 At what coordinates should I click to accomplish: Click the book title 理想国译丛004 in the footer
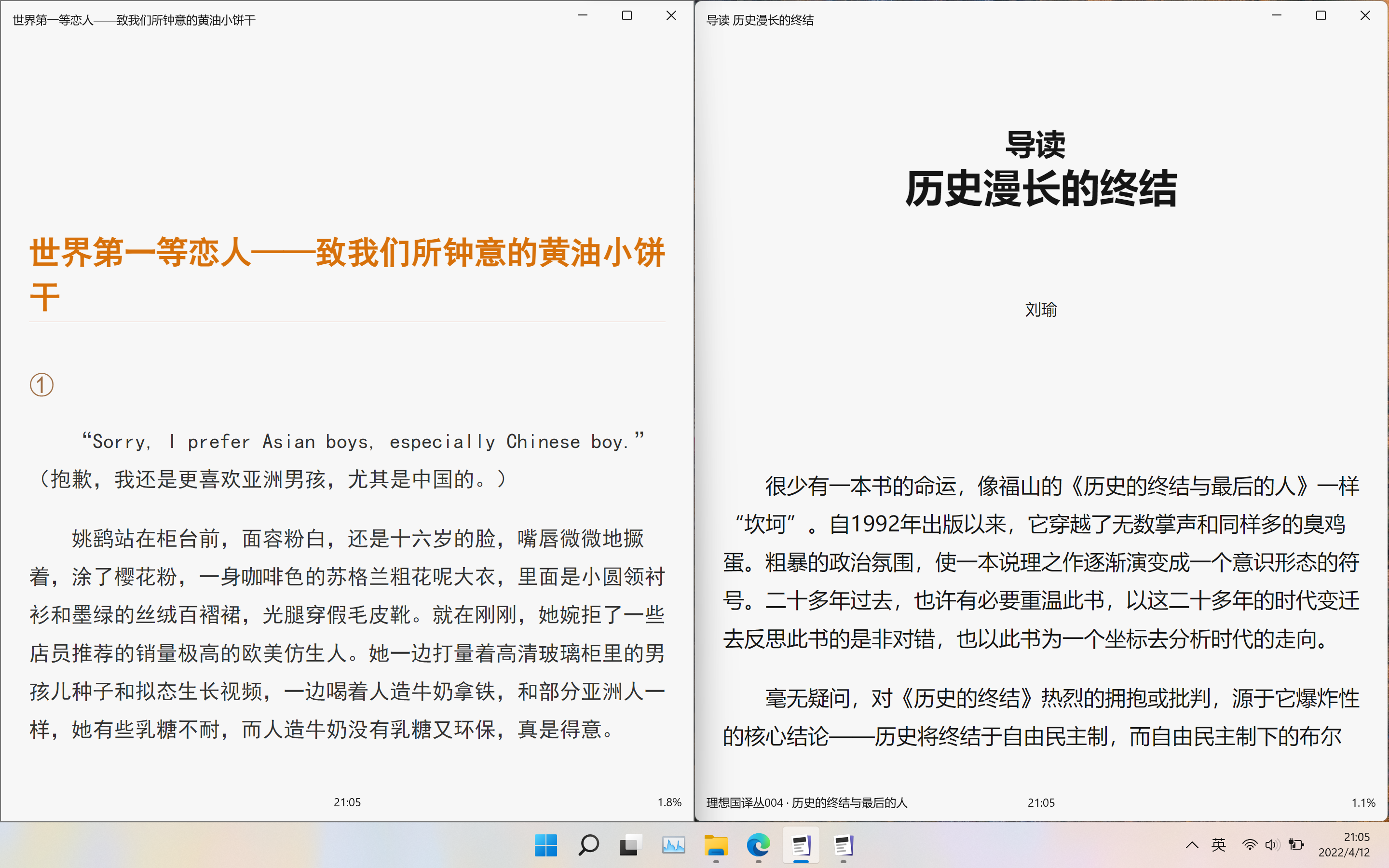806,803
